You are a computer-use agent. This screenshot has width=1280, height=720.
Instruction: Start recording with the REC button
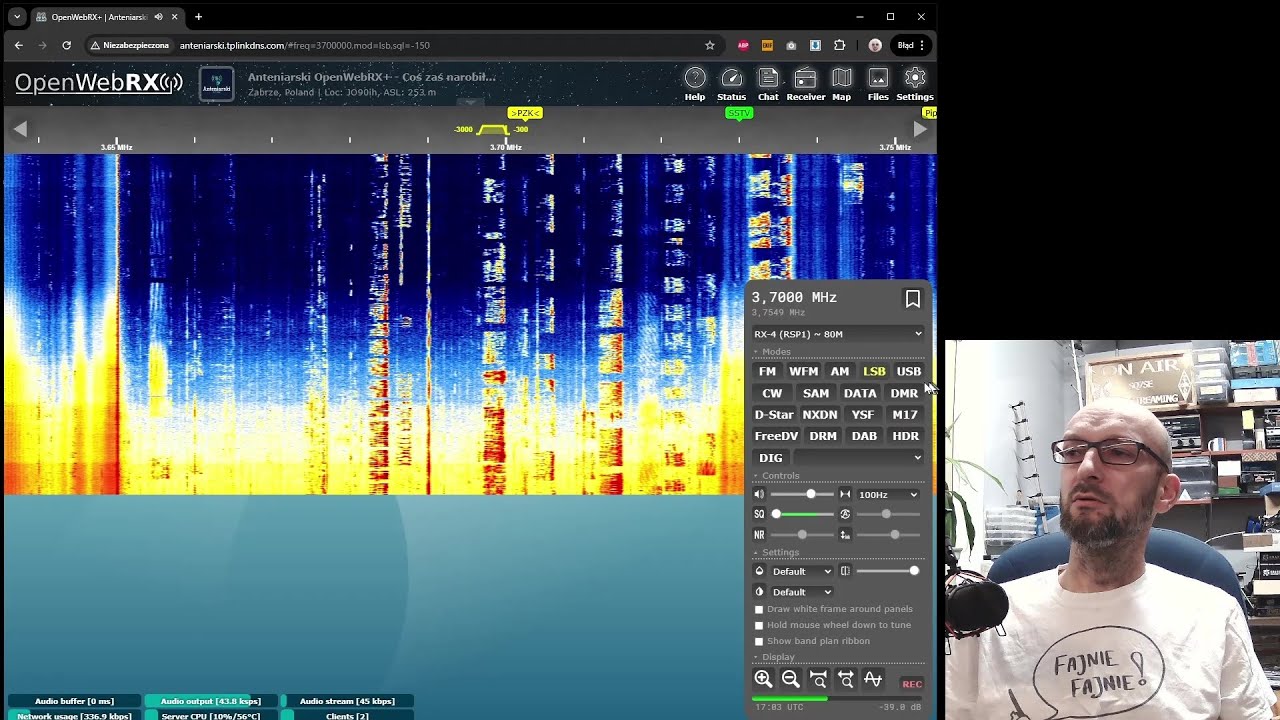point(912,684)
